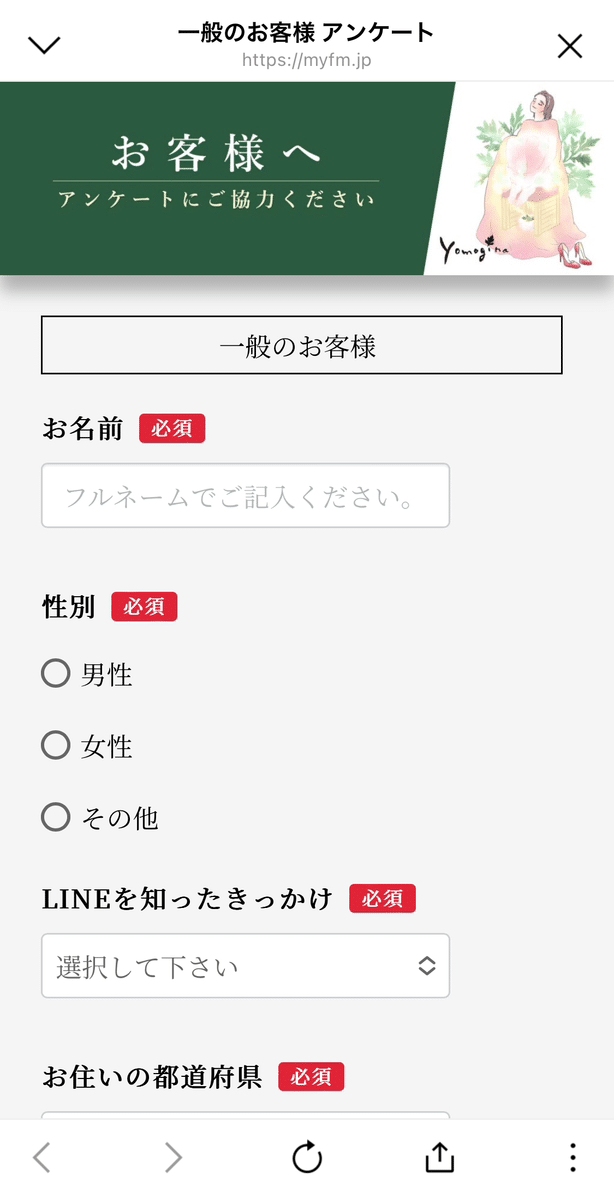Open the three-dot more options menu
The height and width of the screenshot is (1200, 614).
pyautogui.click(x=572, y=1157)
